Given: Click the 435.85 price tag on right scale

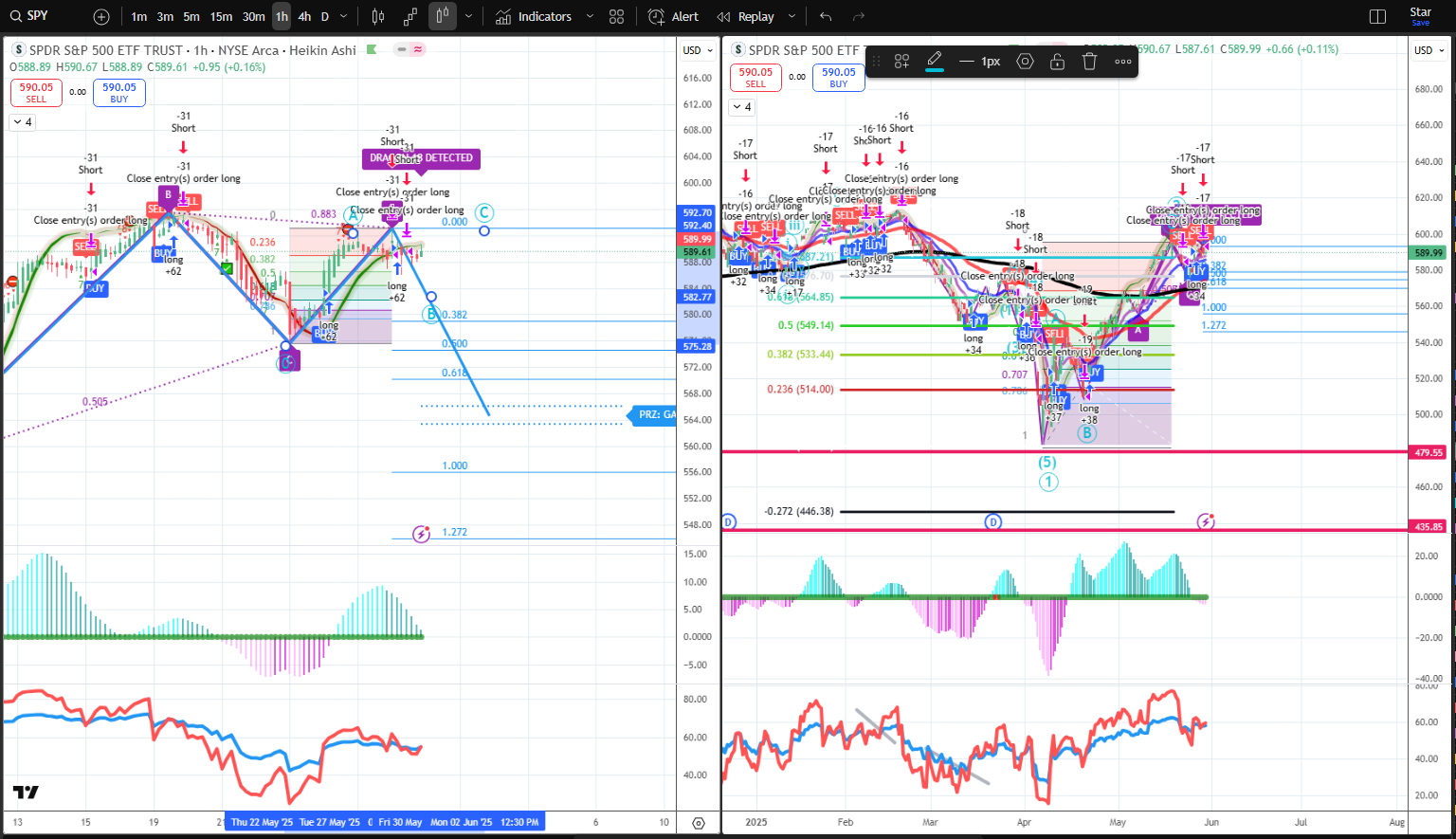Looking at the screenshot, I should click(x=1429, y=526).
